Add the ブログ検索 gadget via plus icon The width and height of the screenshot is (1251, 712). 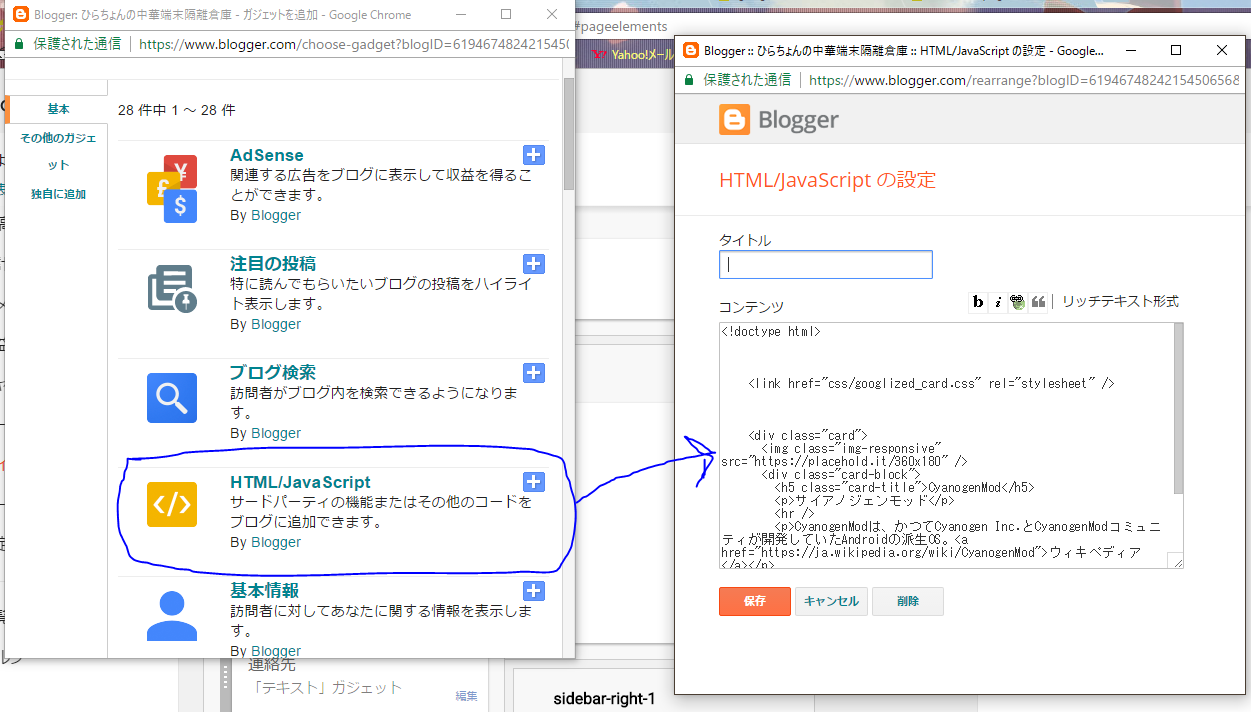534,373
